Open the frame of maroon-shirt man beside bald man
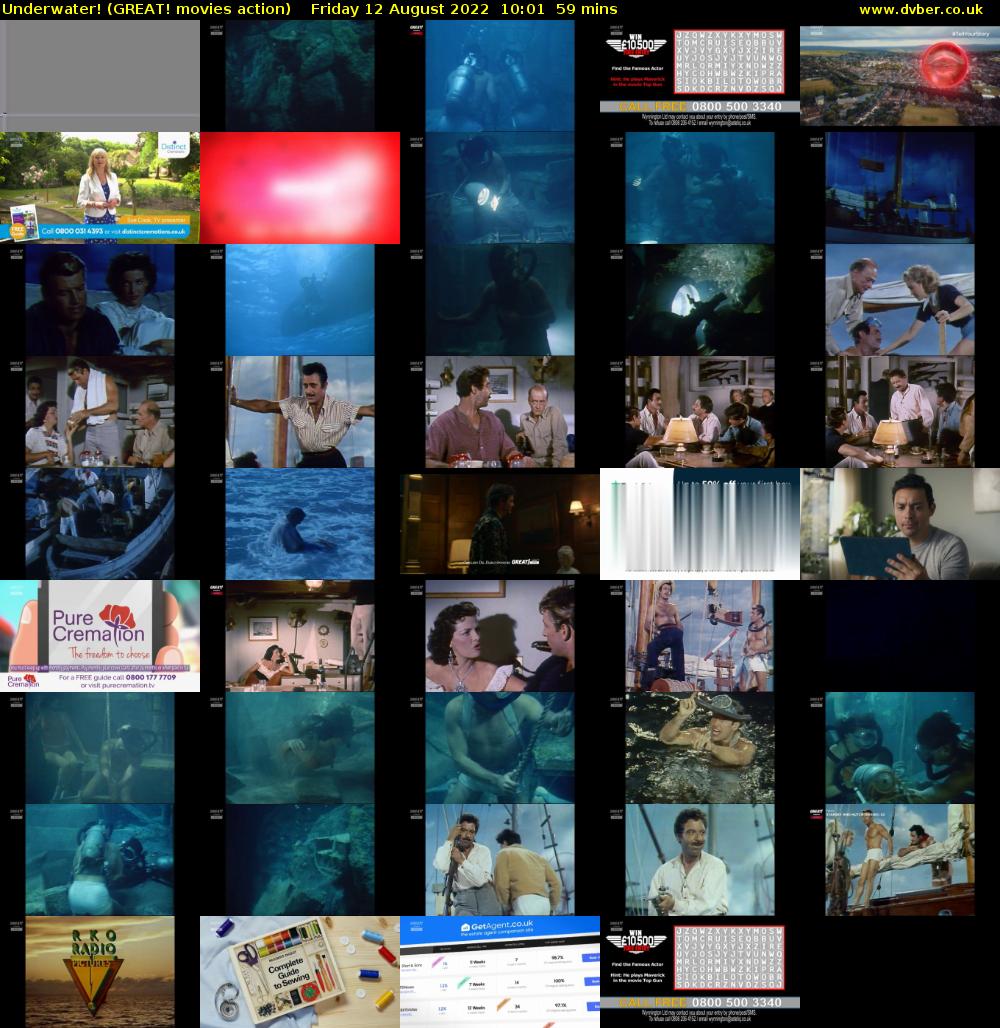Image resolution: width=1000 pixels, height=1028 pixels. point(500,412)
